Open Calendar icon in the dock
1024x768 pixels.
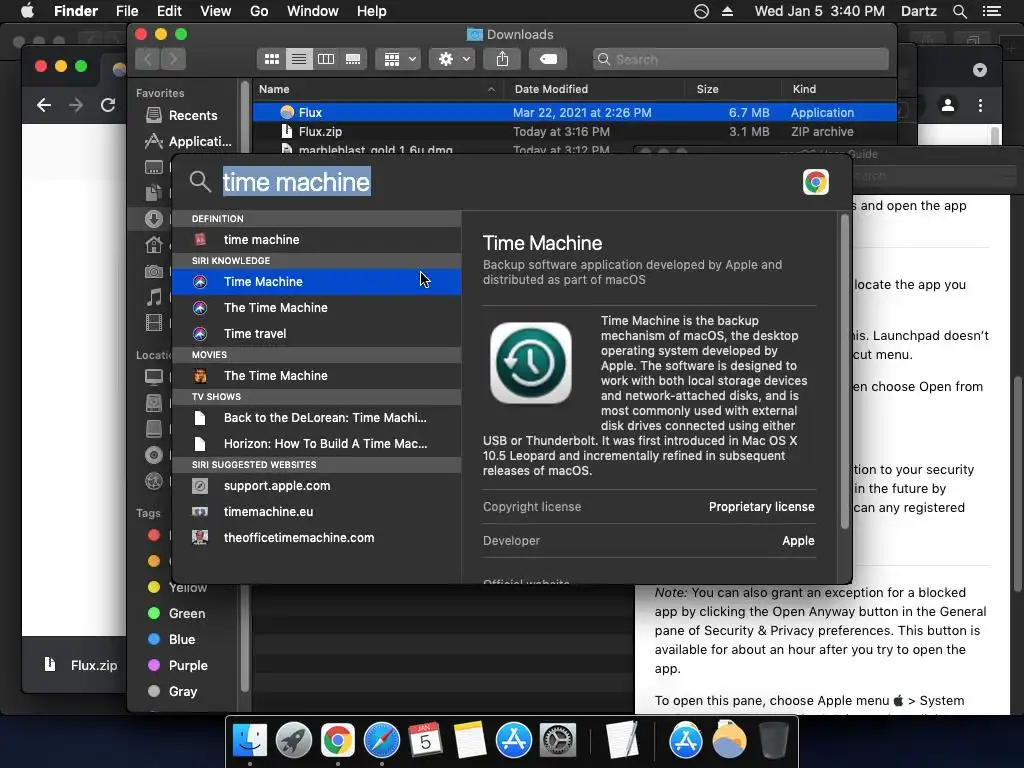point(425,741)
